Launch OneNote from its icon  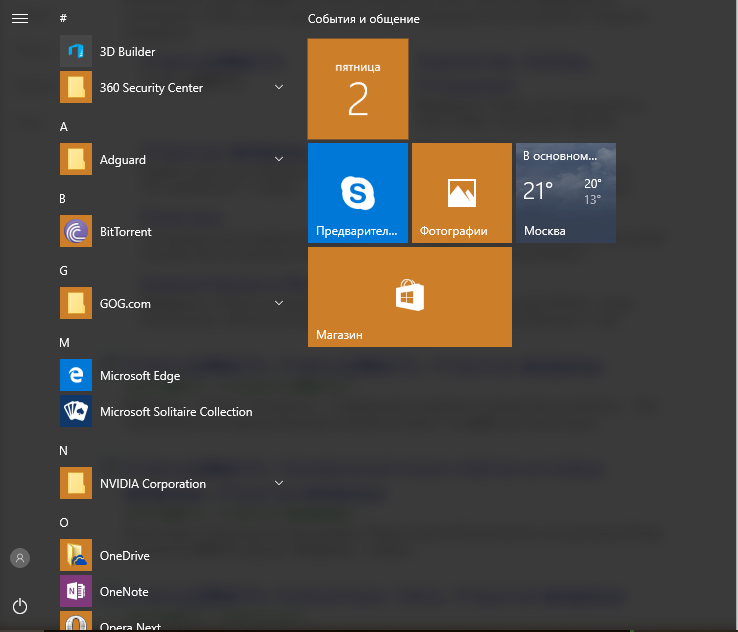(76, 591)
